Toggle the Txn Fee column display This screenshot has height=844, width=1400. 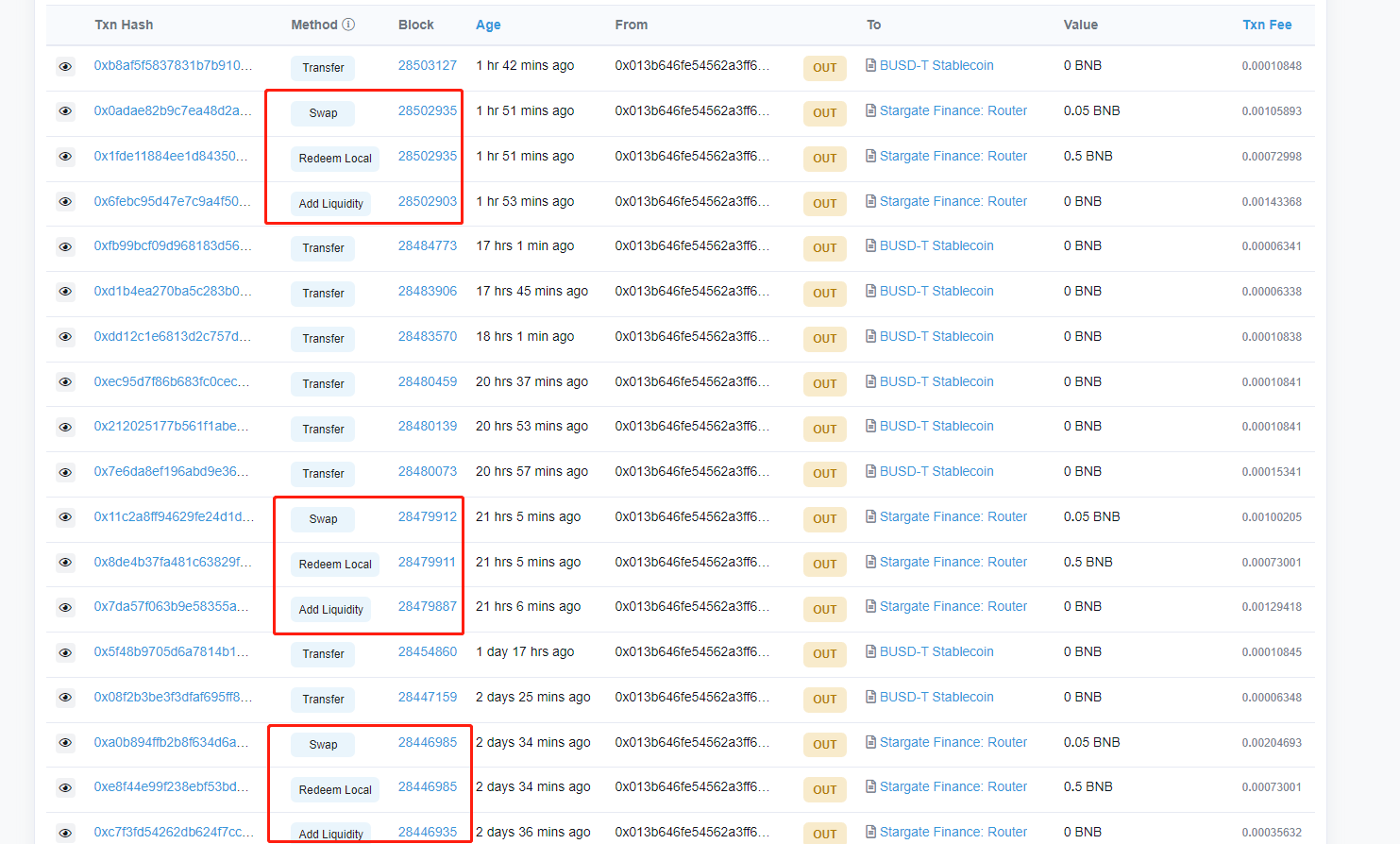[x=1267, y=25]
